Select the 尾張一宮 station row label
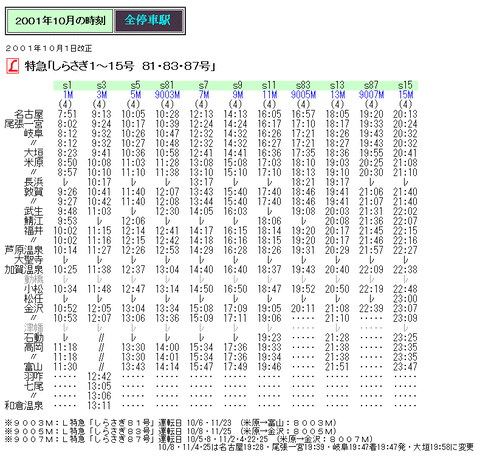 (24, 124)
